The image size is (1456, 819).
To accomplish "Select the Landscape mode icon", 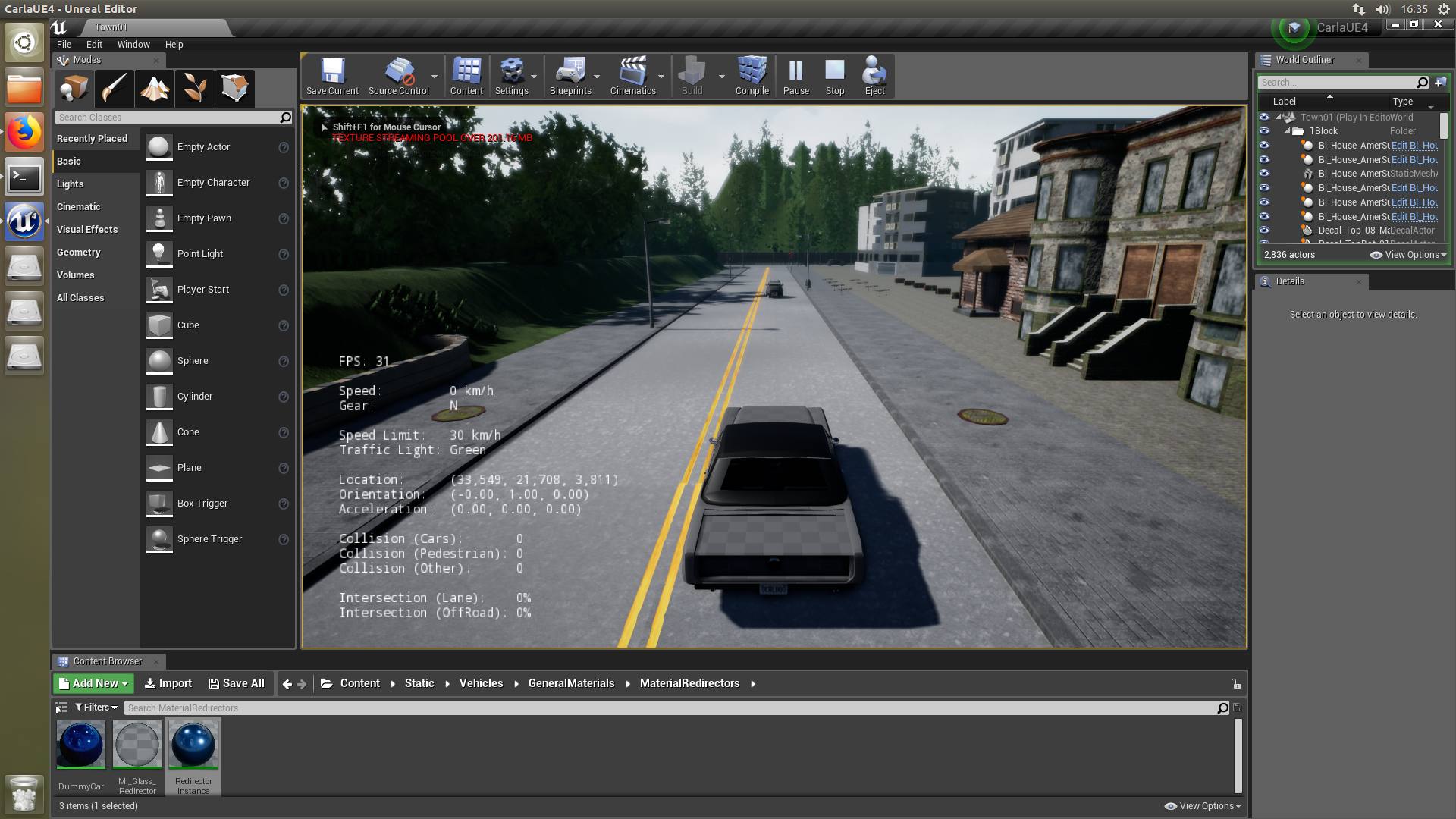I will point(154,89).
